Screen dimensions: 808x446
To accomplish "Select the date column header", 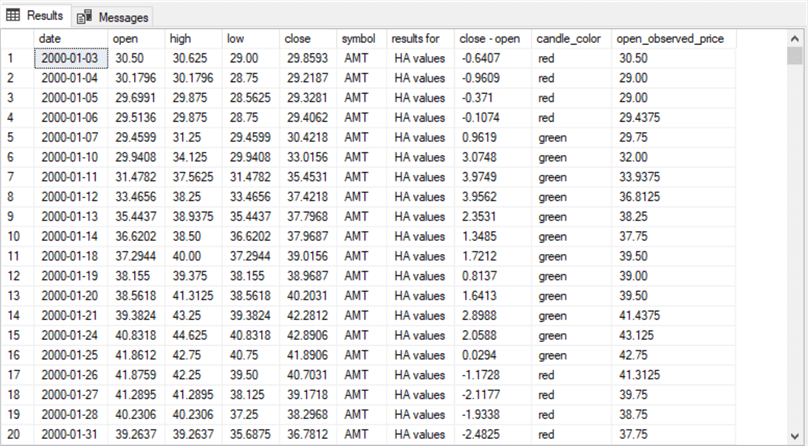I will [71, 39].
